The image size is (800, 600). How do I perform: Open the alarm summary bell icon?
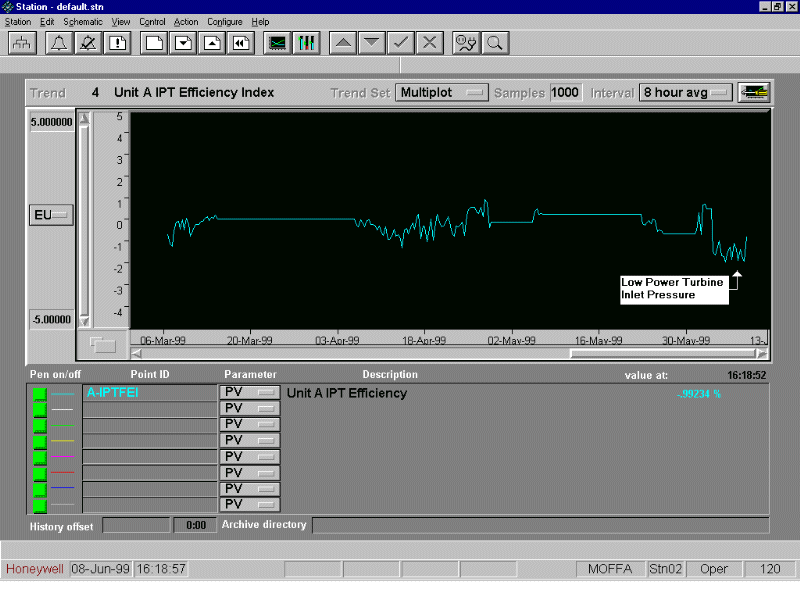59,43
